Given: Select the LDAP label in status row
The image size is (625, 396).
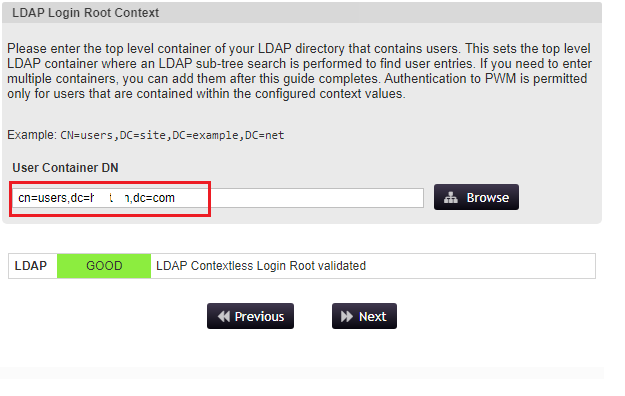Looking at the screenshot, I should pyautogui.click(x=31, y=266).
